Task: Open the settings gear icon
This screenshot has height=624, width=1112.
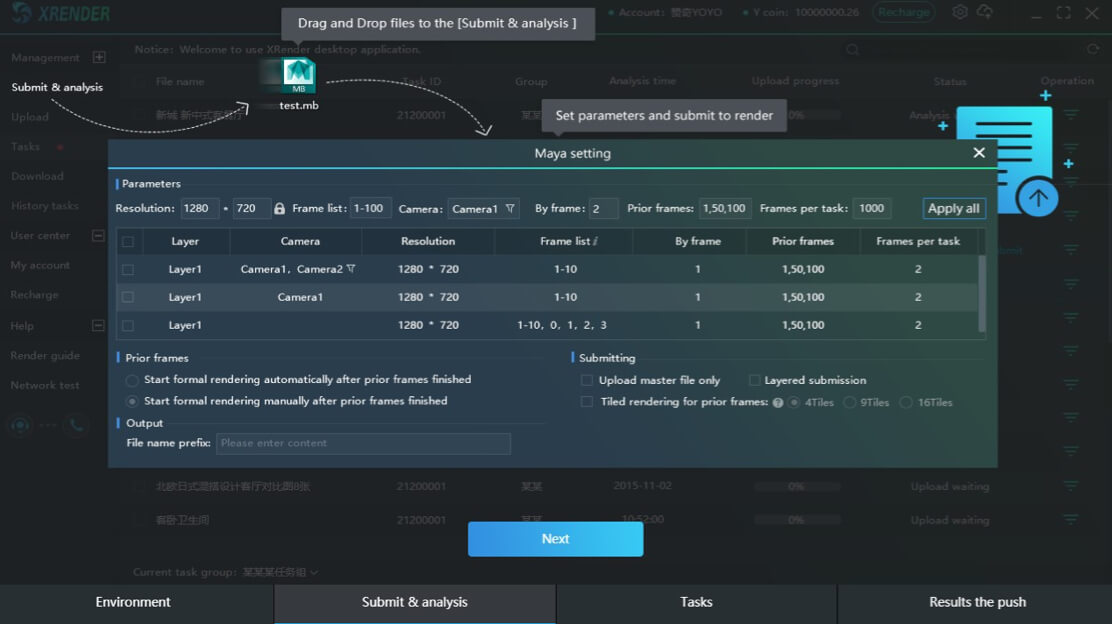Action: click(x=959, y=13)
